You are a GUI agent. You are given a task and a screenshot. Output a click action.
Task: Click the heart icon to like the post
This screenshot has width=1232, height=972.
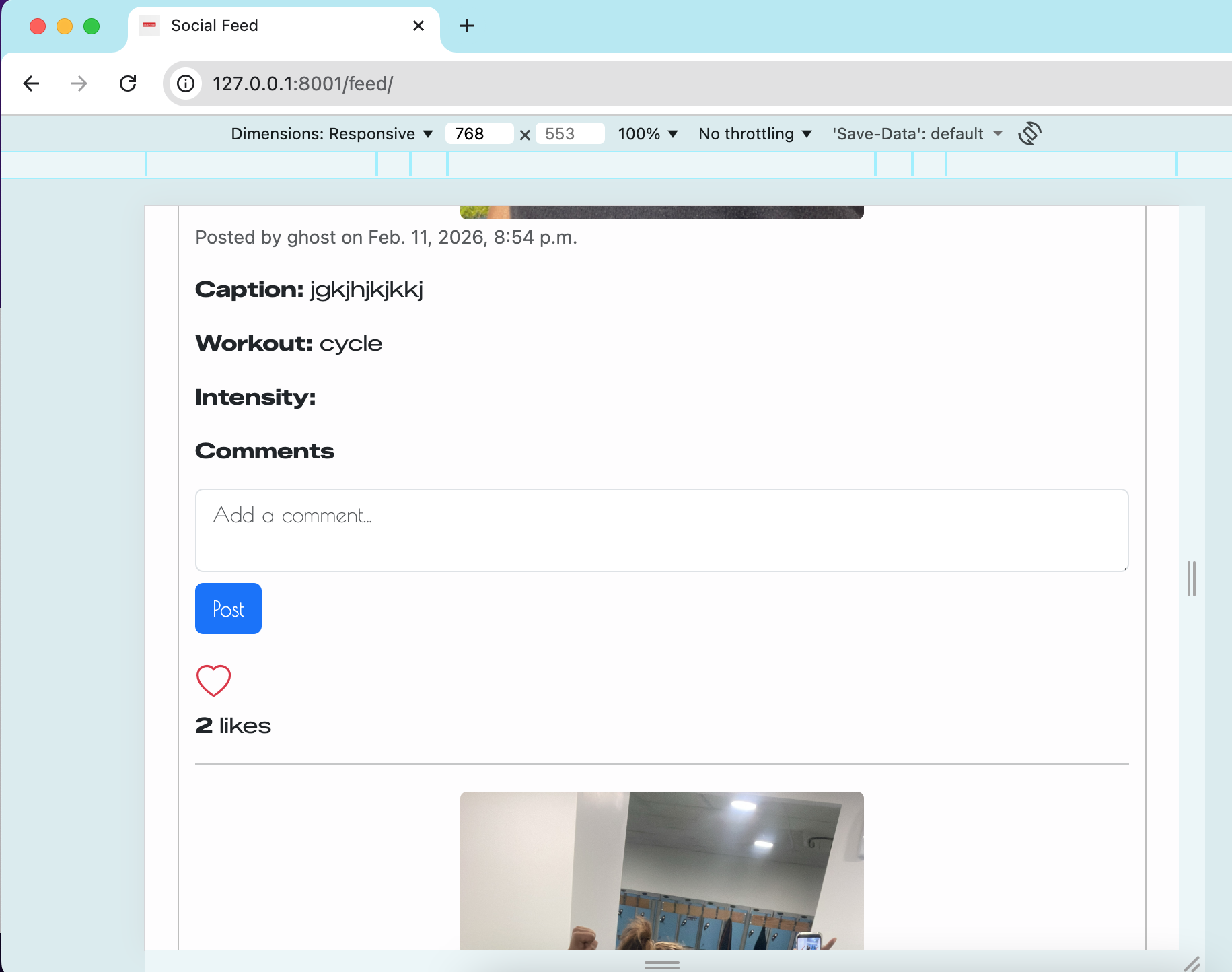point(213,681)
